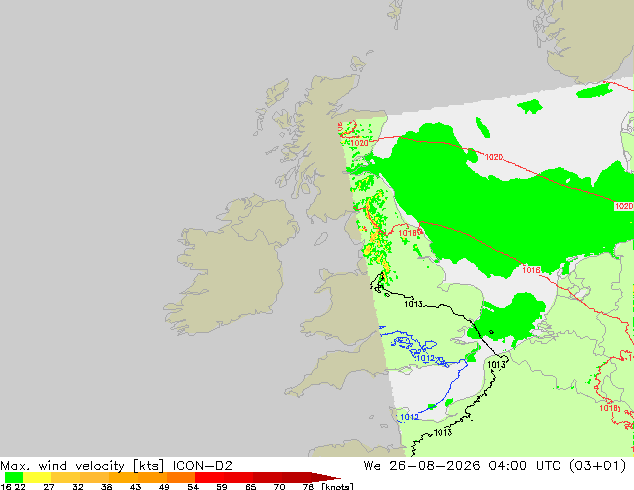Click the red '1016' label near the Dutch coast
Screen dimensions: 634x490
click(x=531, y=270)
